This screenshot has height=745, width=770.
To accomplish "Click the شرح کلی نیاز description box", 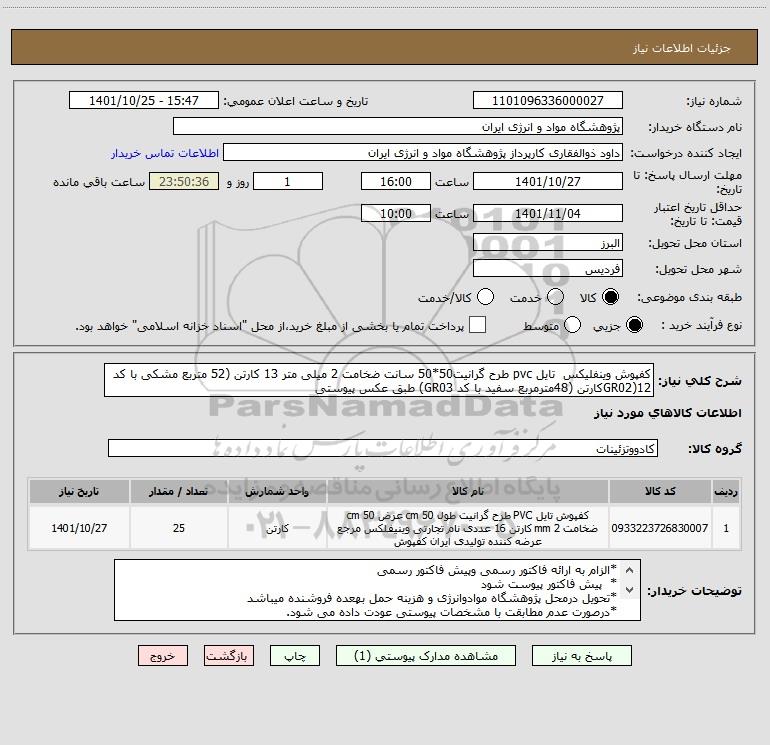I will pos(379,381).
